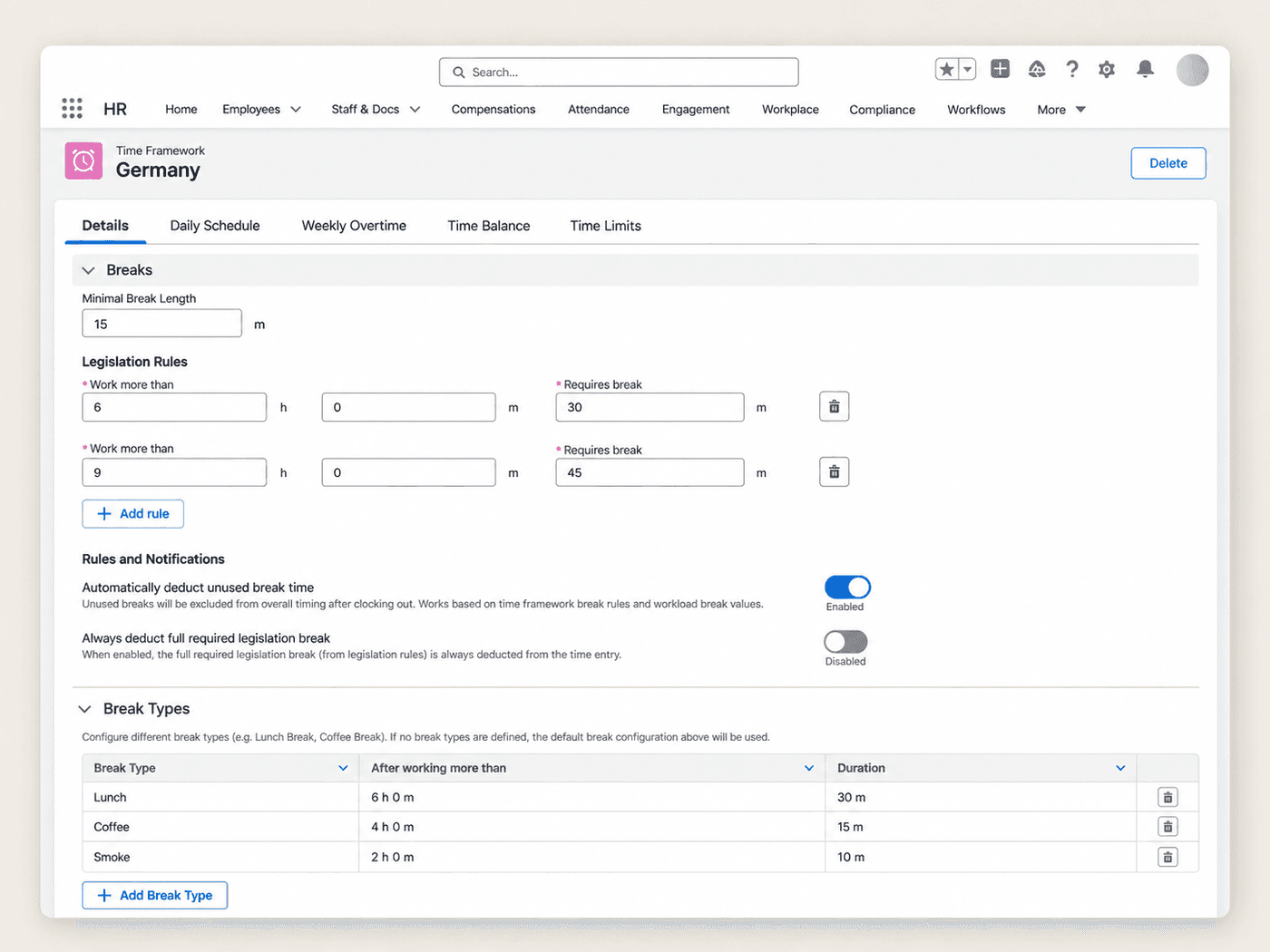Screen dimensions: 1270x952
Task: Click the Requires break field with 30
Action: 650,407
